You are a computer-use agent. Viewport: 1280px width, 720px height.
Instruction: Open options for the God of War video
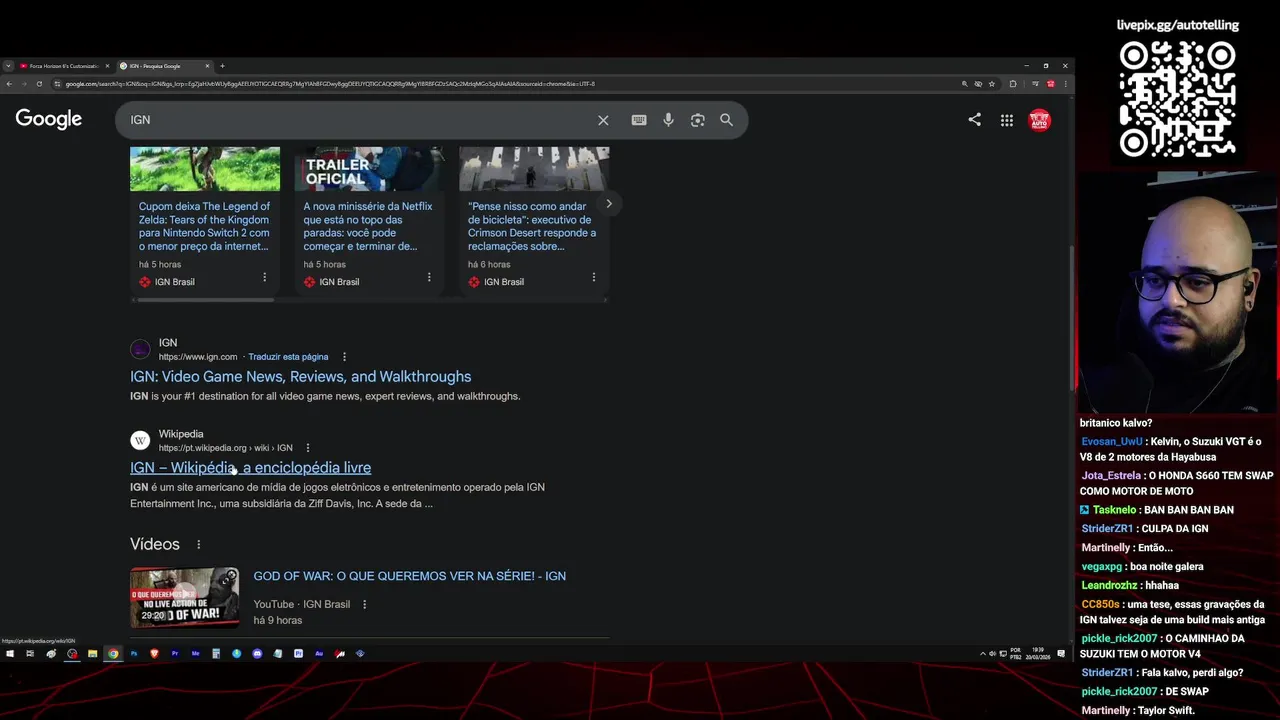point(364,604)
